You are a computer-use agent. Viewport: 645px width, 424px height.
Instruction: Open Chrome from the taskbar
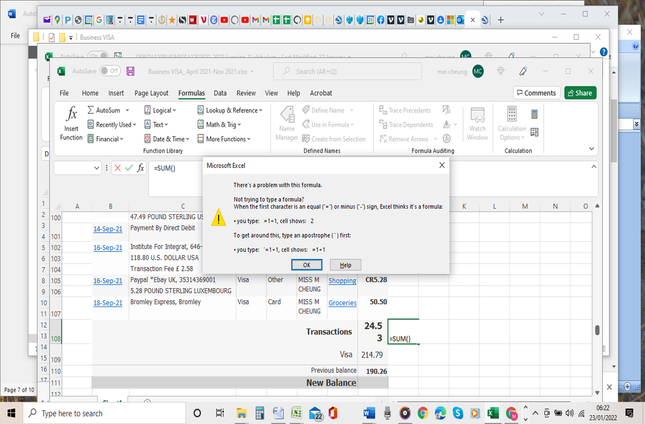(422, 413)
